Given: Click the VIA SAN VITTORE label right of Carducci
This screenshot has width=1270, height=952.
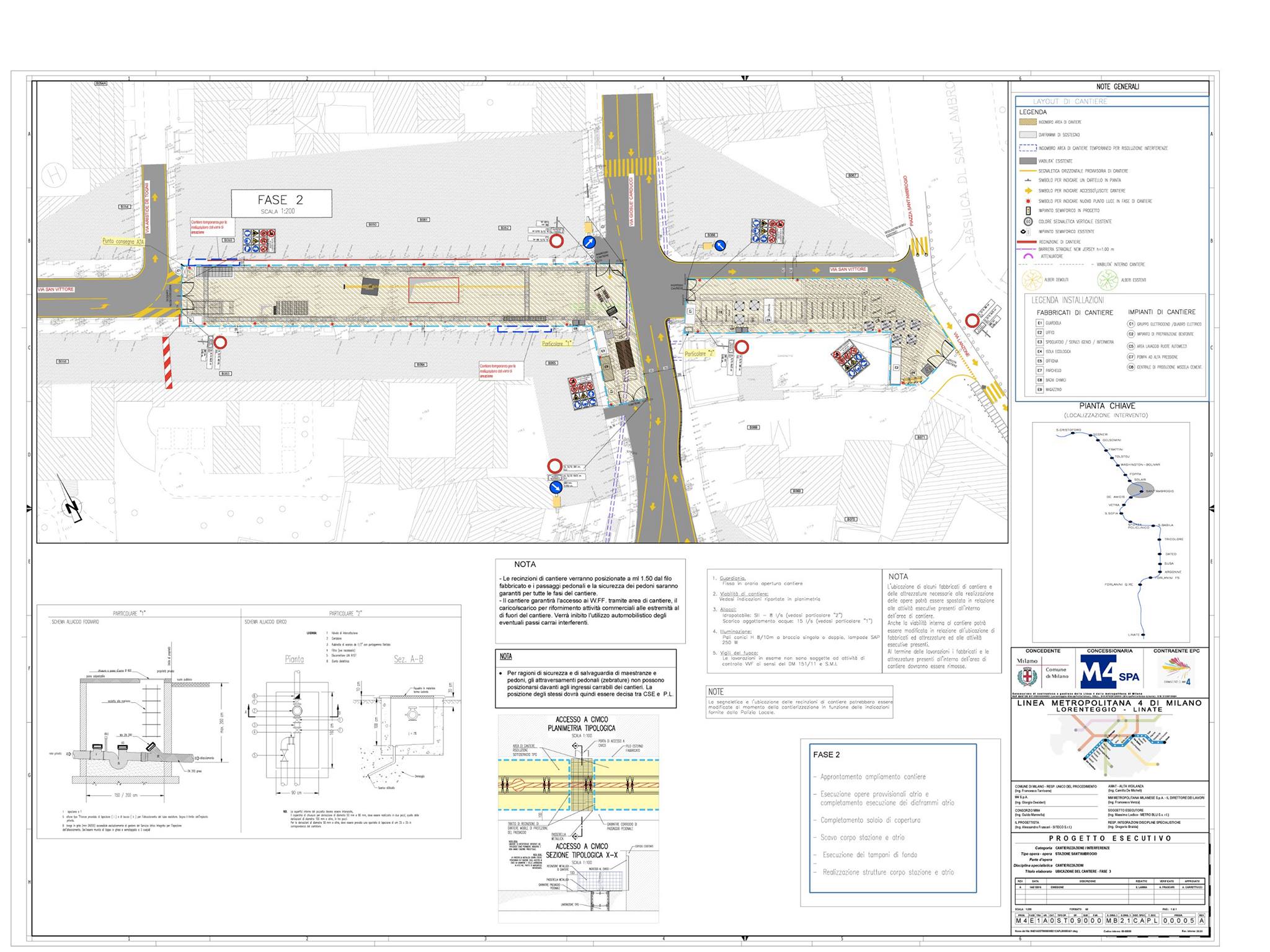Looking at the screenshot, I should (848, 270).
